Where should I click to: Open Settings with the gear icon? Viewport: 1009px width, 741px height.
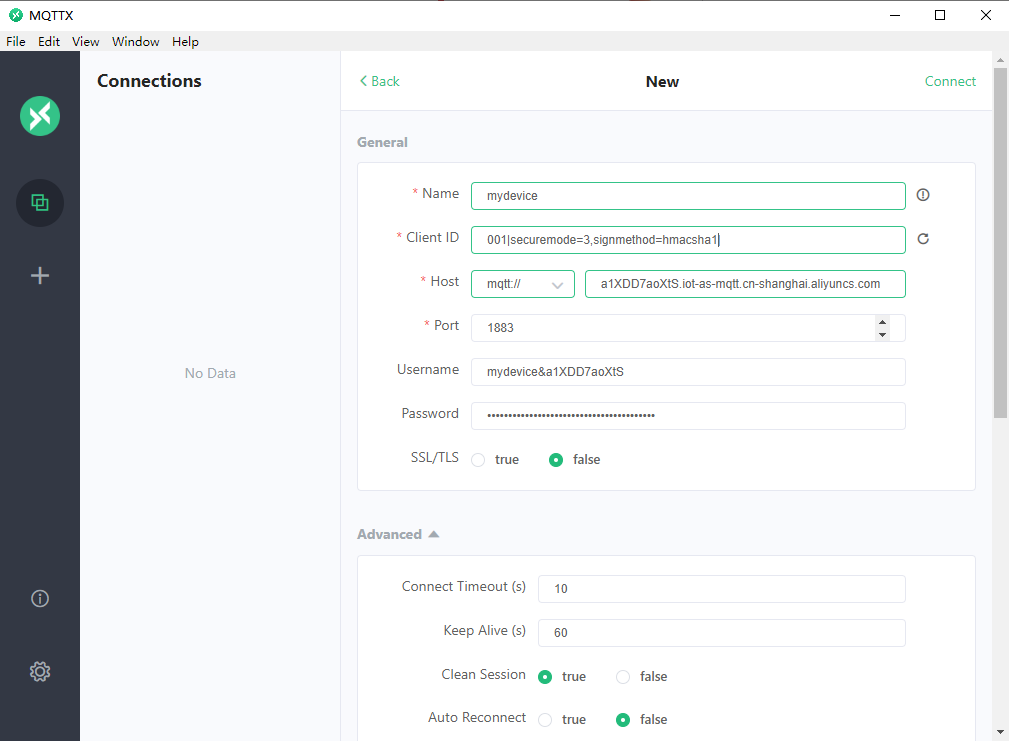40,672
